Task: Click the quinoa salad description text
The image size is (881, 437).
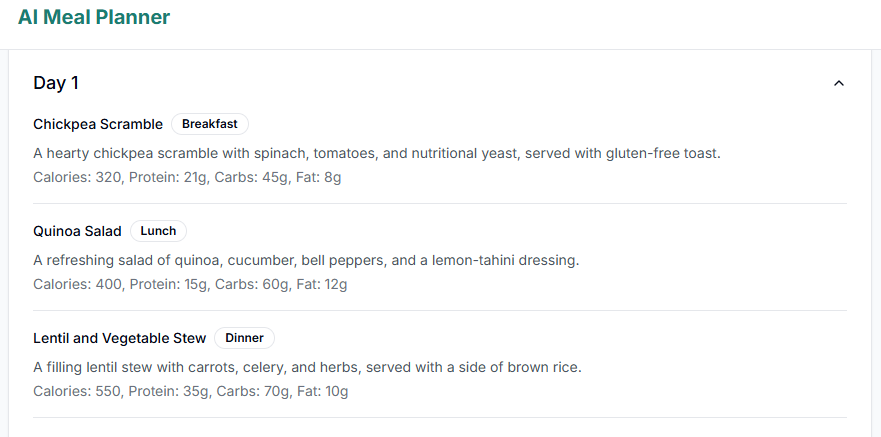Action: [306, 260]
